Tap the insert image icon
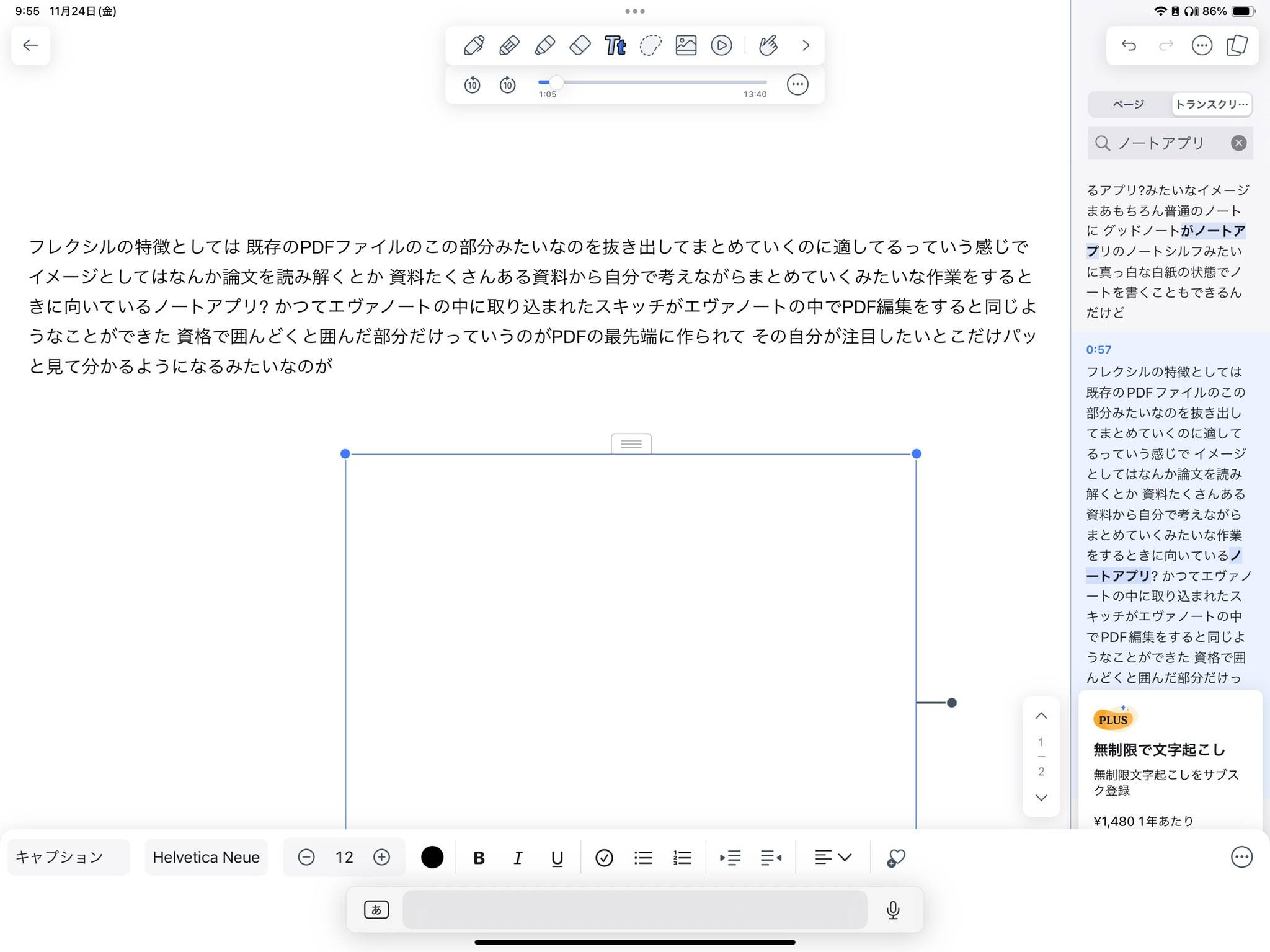This screenshot has height=952, width=1270. (685, 45)
